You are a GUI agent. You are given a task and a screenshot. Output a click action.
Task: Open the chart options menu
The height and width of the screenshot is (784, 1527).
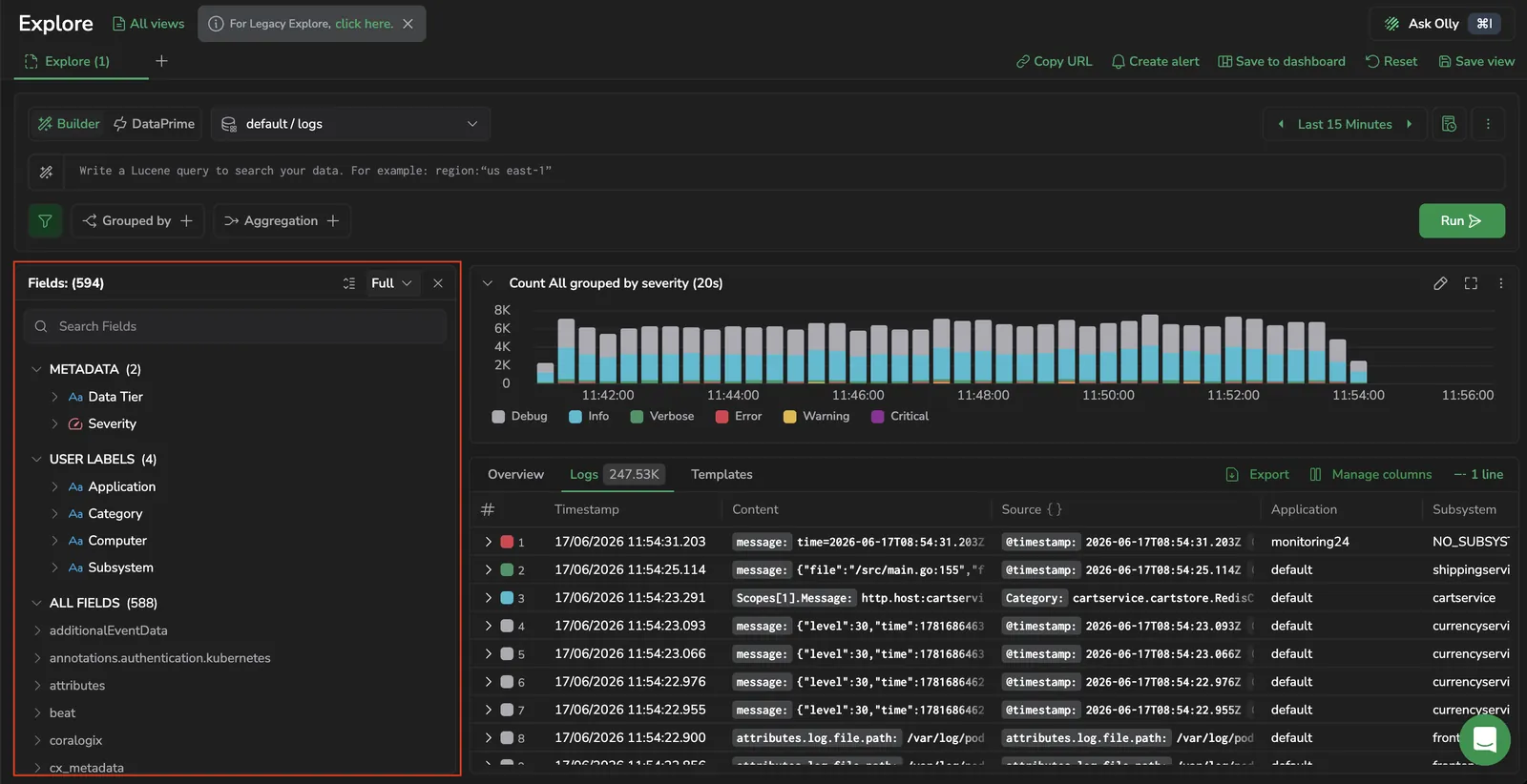click(1500, 283)
